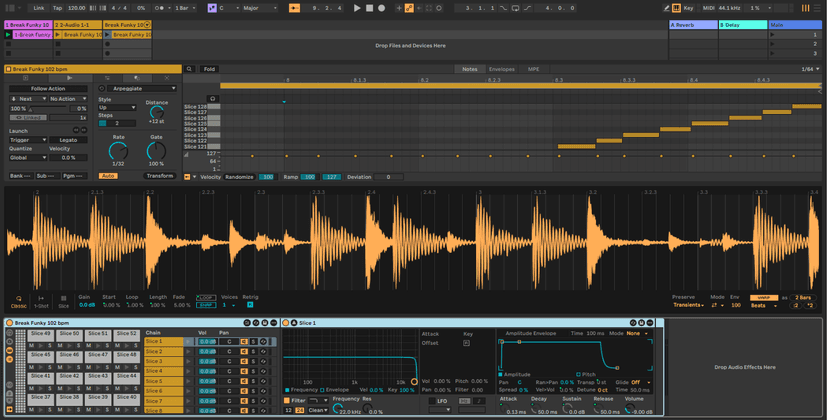This screenshot has width=828, height=420.
Task: Play the Slice 1 chain preview arrow
Action: coord(188,342)
